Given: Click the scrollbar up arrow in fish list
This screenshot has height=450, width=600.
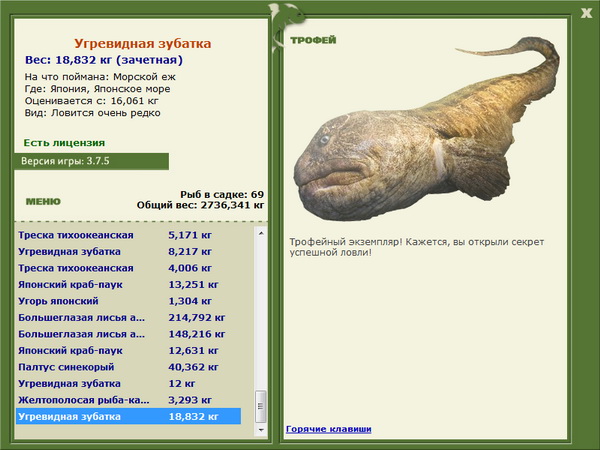Looking at the screenshot, I should (x=261, y=233).
